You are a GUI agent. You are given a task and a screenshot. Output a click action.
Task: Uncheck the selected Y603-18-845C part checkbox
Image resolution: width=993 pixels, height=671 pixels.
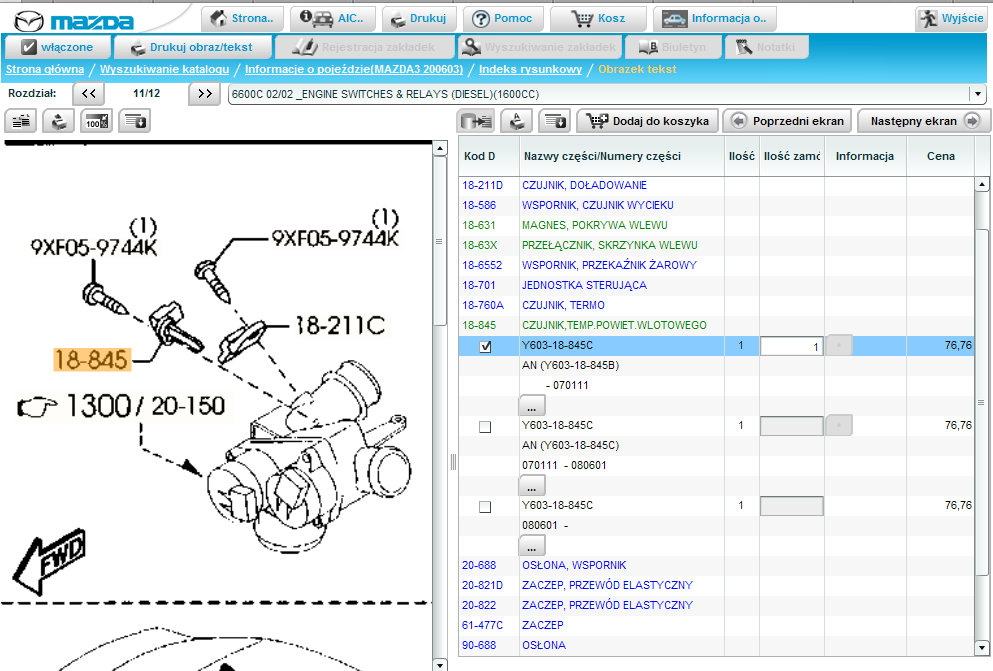tap(485, 346)
